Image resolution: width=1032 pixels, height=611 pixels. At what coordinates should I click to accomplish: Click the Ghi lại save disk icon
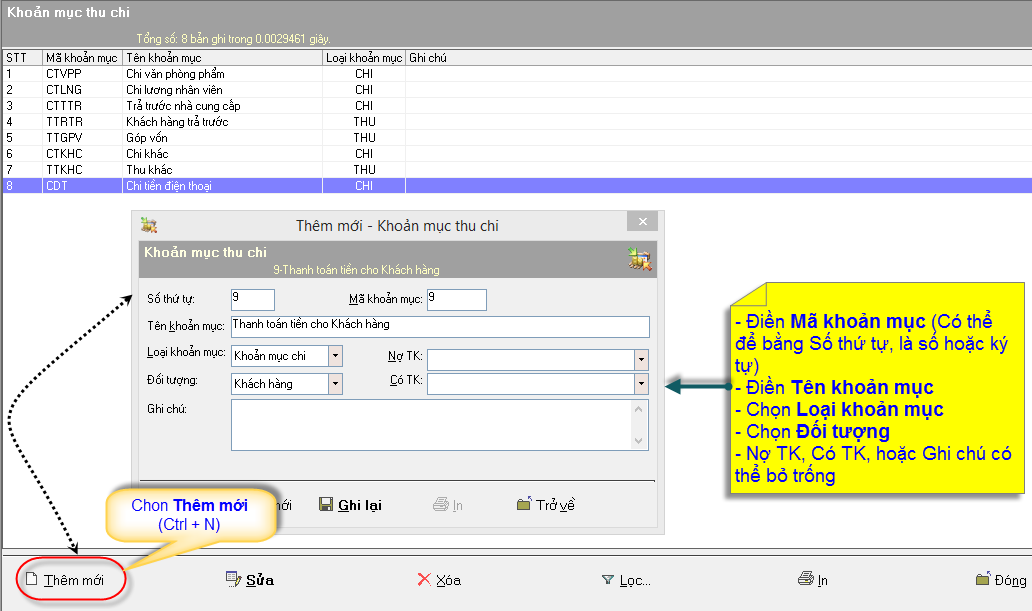pyautogui.click(x=326, y=505)
